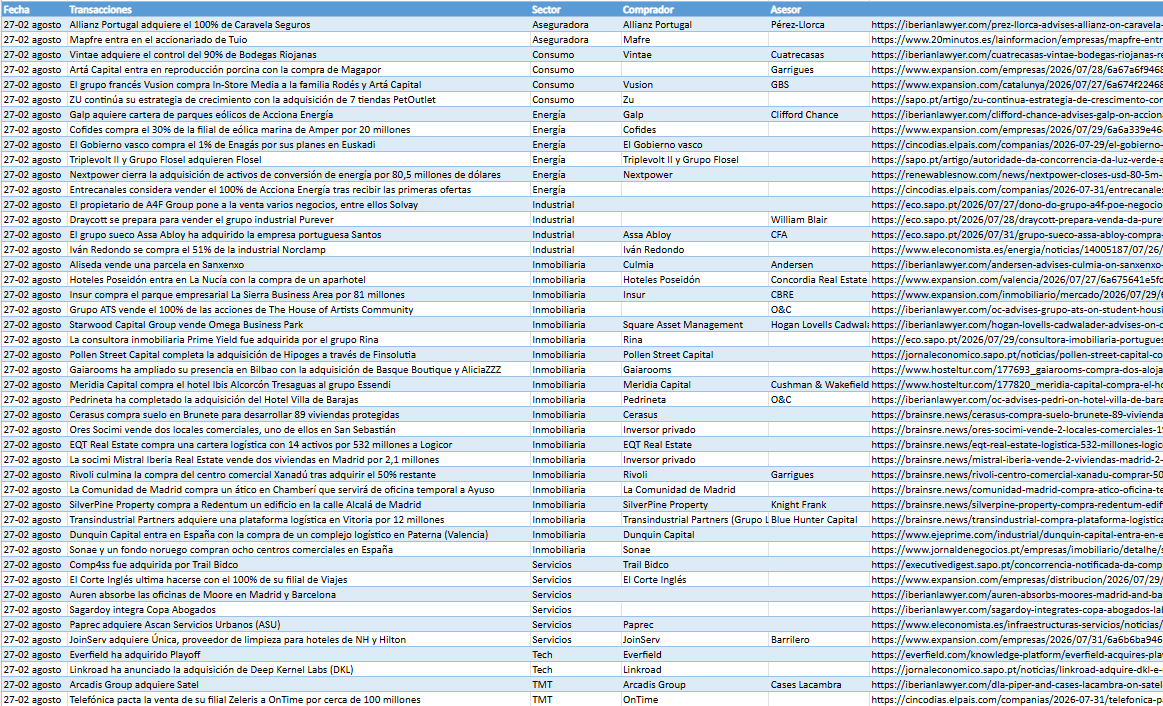Select 'Sagardoy integra Copa Abogados' cell

(298, 610)
